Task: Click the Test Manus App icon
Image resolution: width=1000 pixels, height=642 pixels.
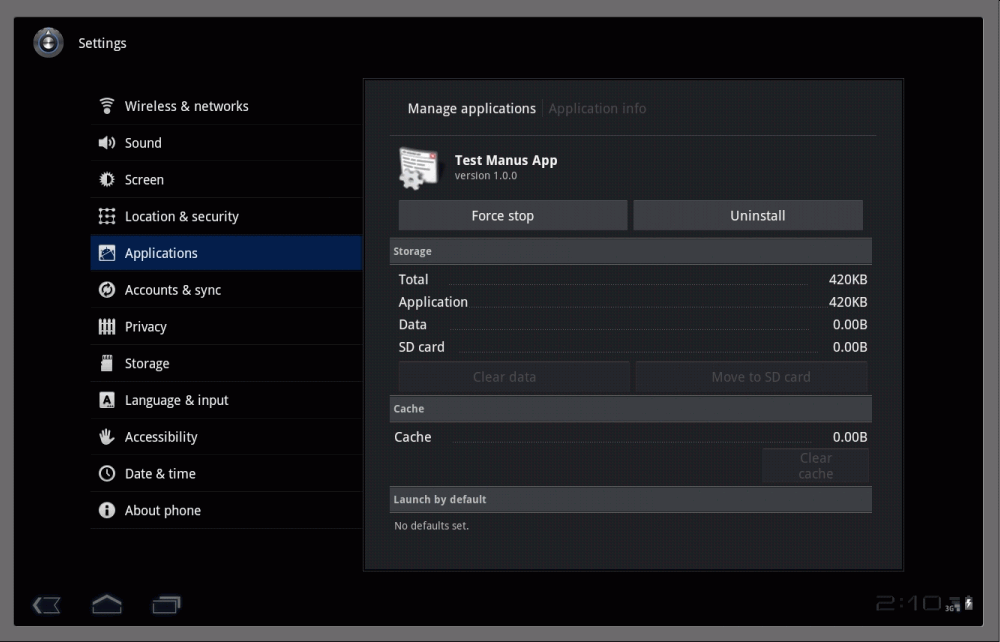Action: tap(418, 168)
